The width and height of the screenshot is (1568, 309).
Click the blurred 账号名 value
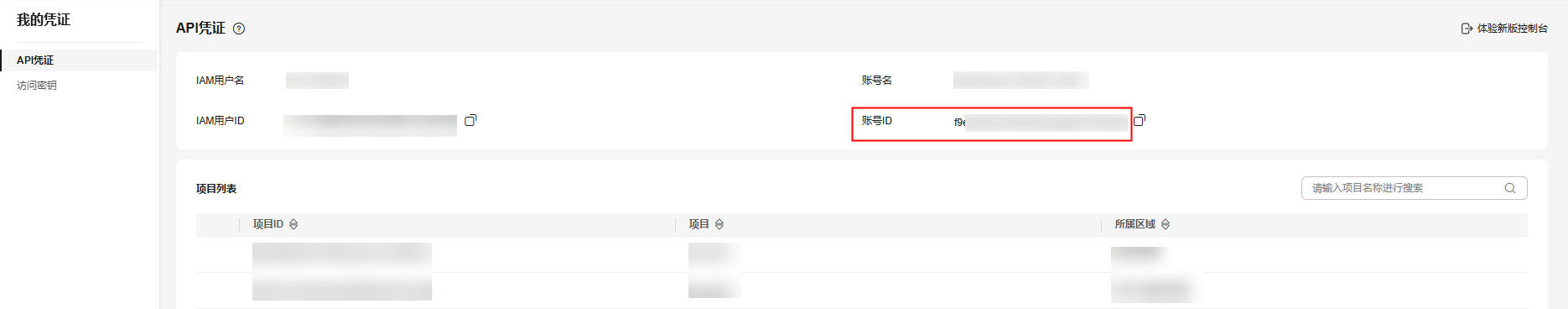pyautogui.click(x=1021, y=81)
